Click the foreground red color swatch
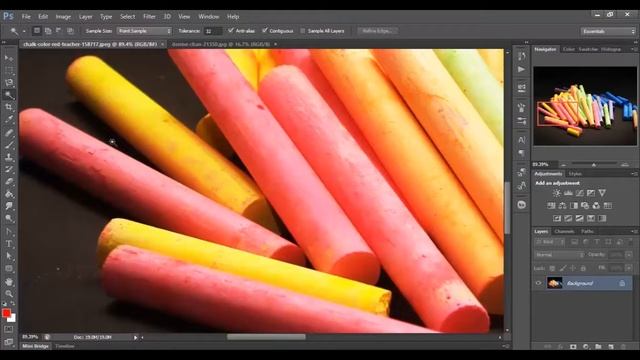This screenshot has width=640, height=360. [x=6, y=313]
